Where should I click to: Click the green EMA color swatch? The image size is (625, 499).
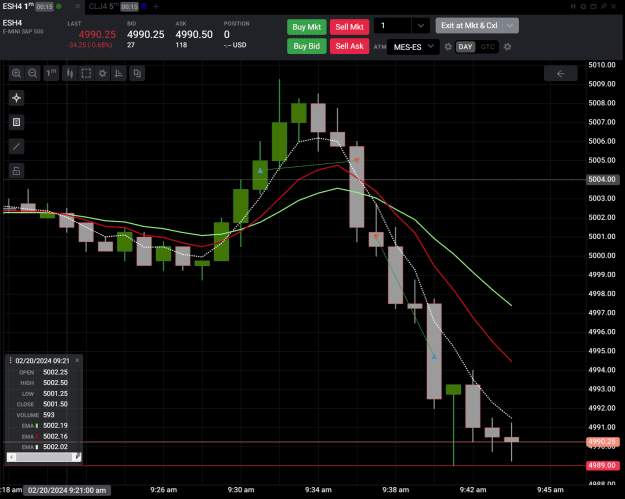click(37, 426)
